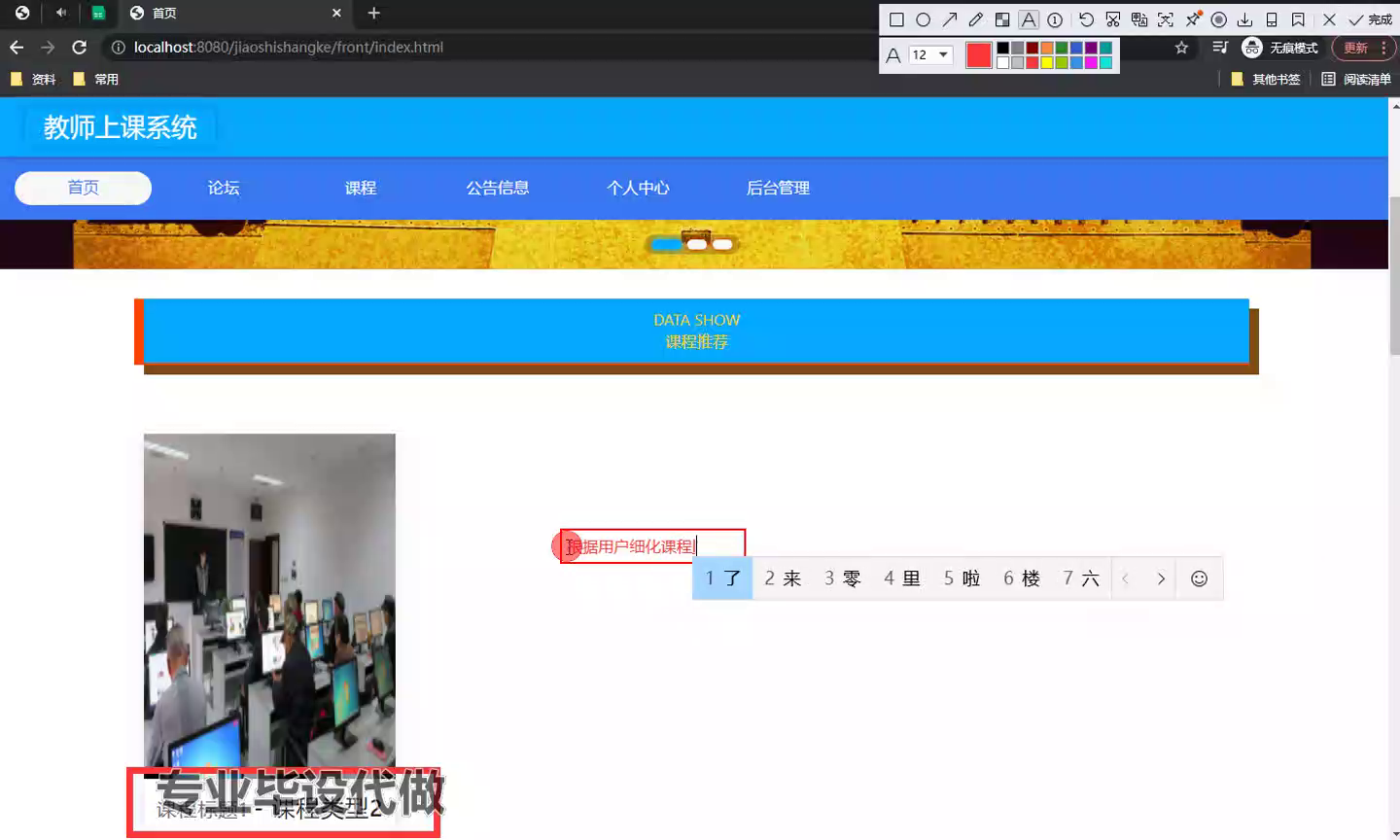The height and width of the screenshot is (840, 1400).
Task: Open the 公告信息 navigation item
Action: pyautogui.click(x=498, y=188)
